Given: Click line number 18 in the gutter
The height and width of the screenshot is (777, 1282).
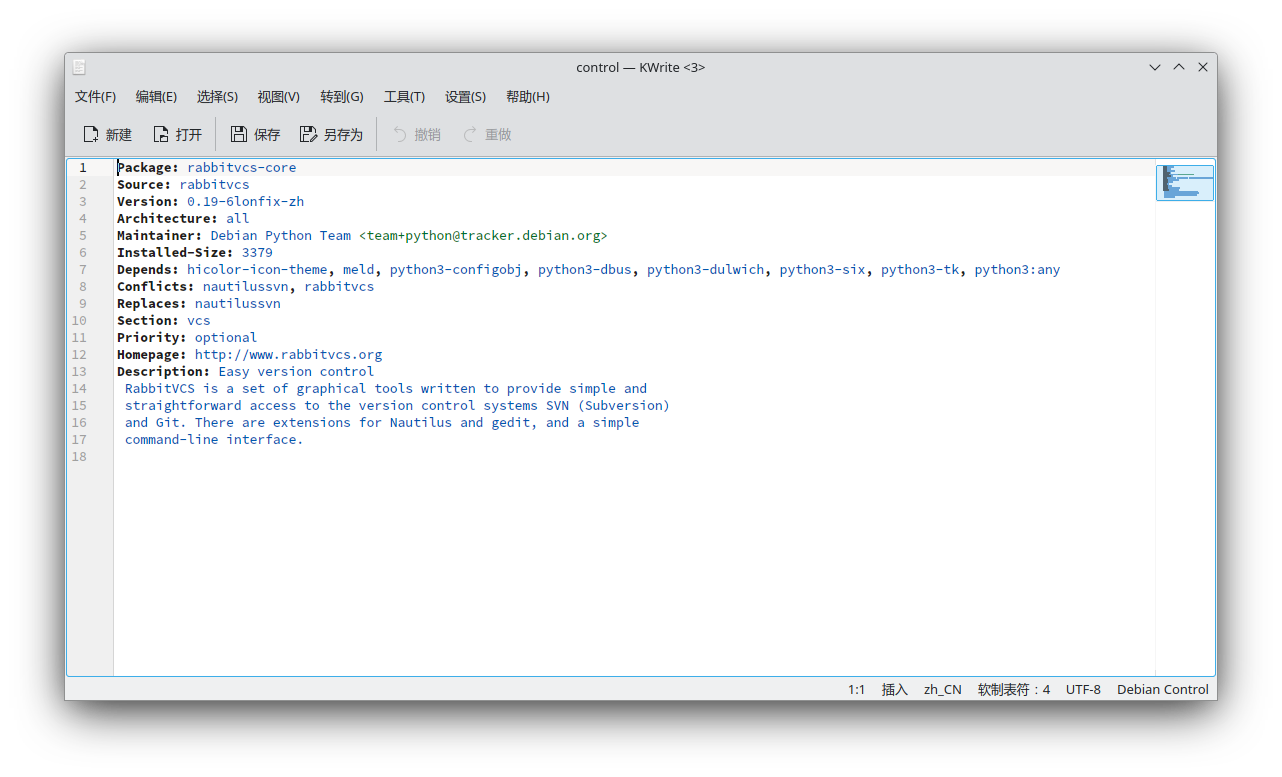Looking at the screenshot, I should click(79, 457).
